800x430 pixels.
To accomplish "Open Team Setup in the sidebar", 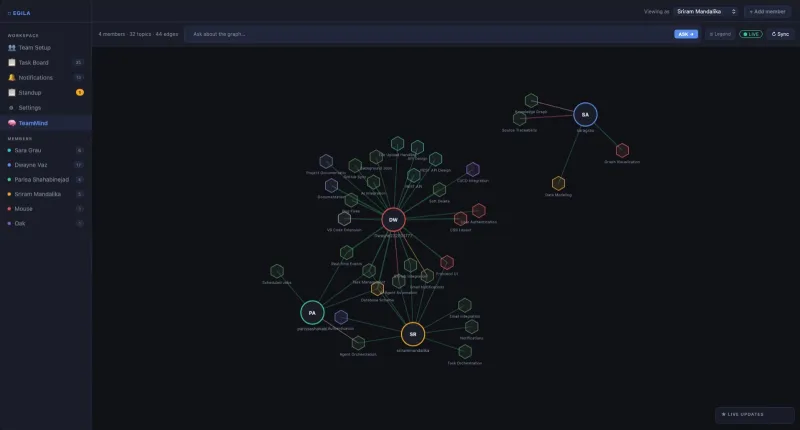I will (46, 47).
